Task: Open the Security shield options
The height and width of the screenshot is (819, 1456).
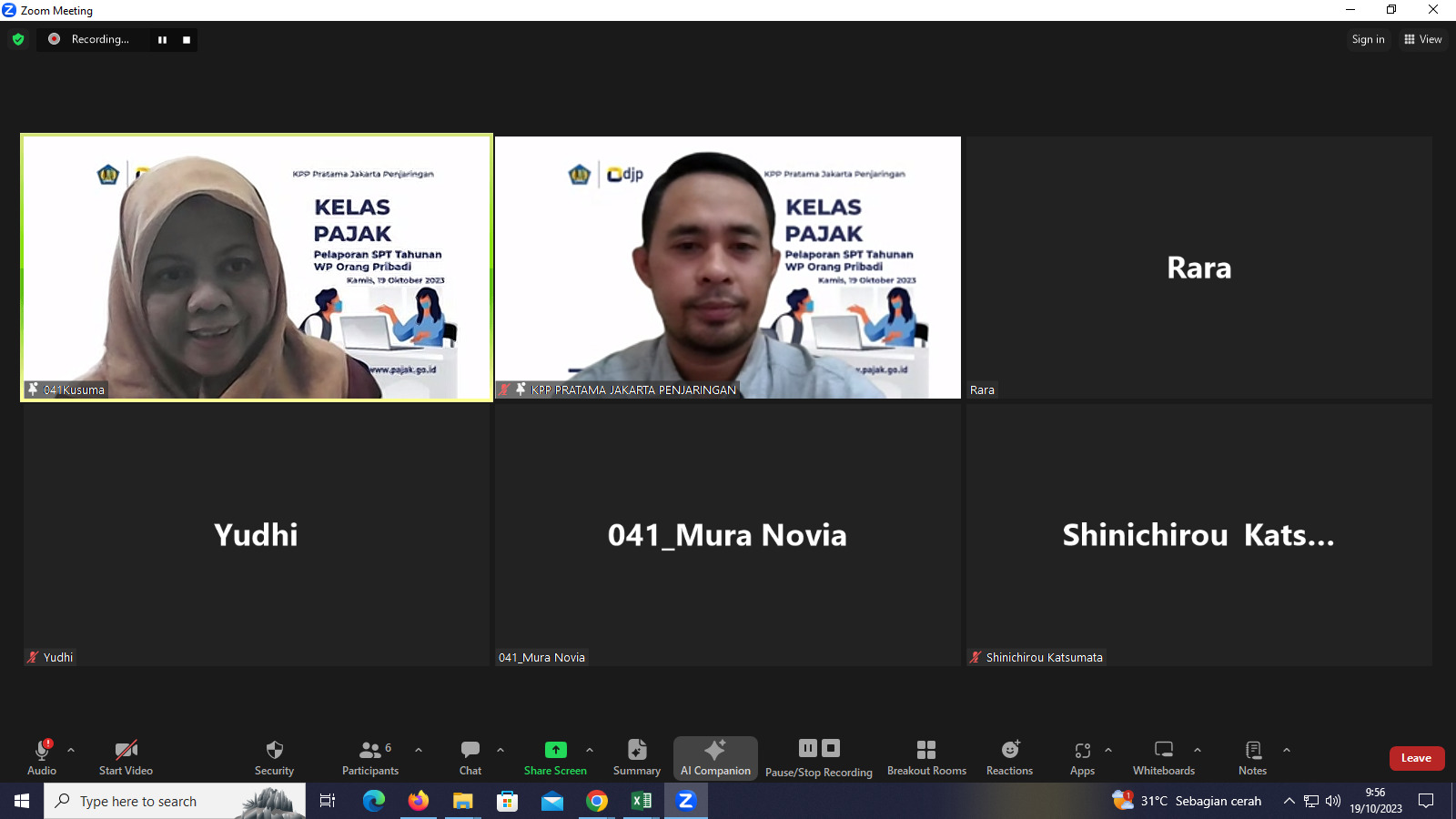Action: click(x=274, y=757)
